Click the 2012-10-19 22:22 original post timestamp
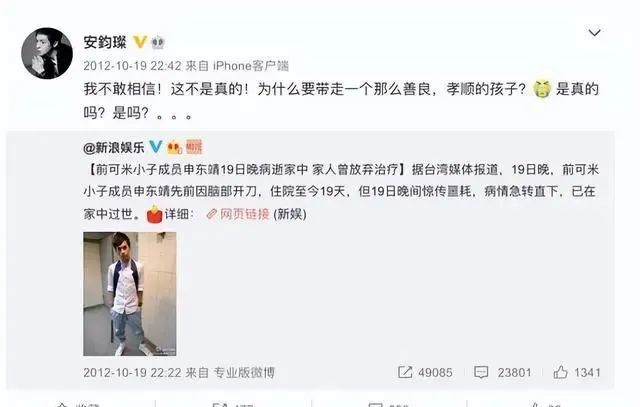Viewport: 640px width, 407px height. click(x=132, y=372)
